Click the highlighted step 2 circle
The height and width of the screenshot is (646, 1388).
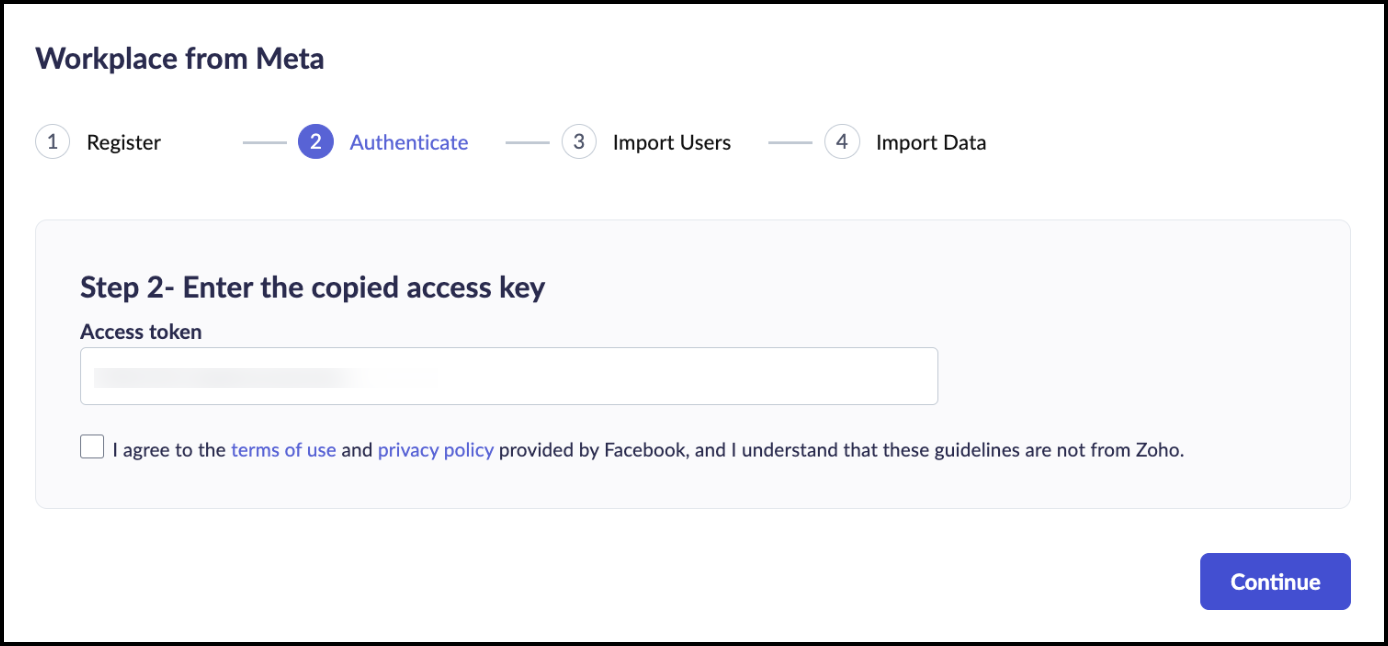[x=315, y=142]
